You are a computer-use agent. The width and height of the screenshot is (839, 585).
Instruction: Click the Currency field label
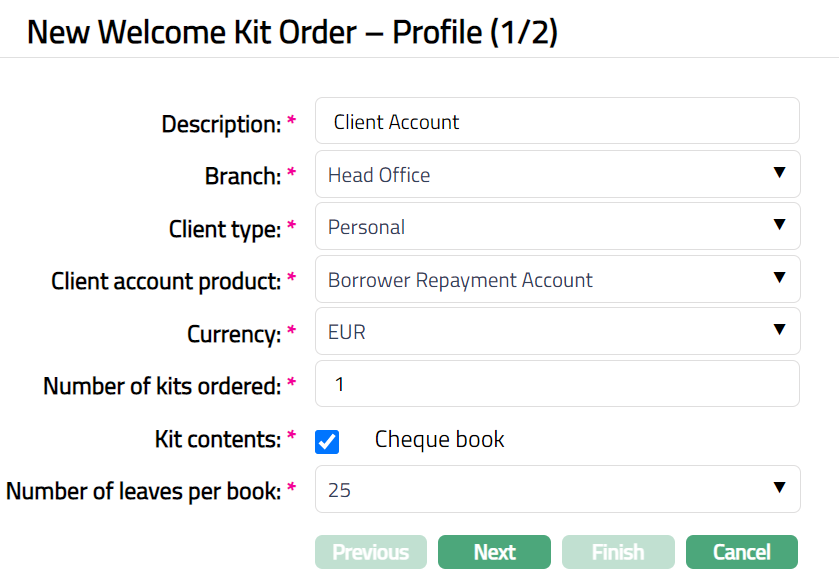tap(233, 334)
